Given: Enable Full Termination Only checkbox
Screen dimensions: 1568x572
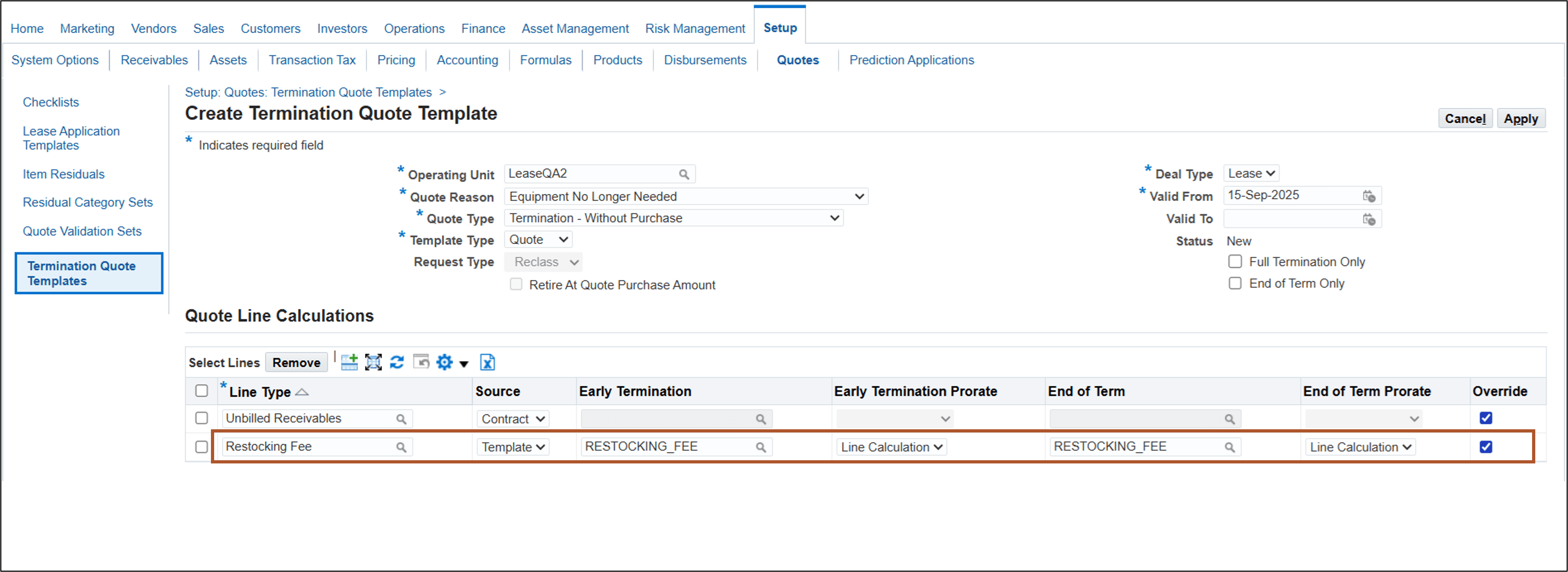Looking at the screenshot, I should (1234, 262).
